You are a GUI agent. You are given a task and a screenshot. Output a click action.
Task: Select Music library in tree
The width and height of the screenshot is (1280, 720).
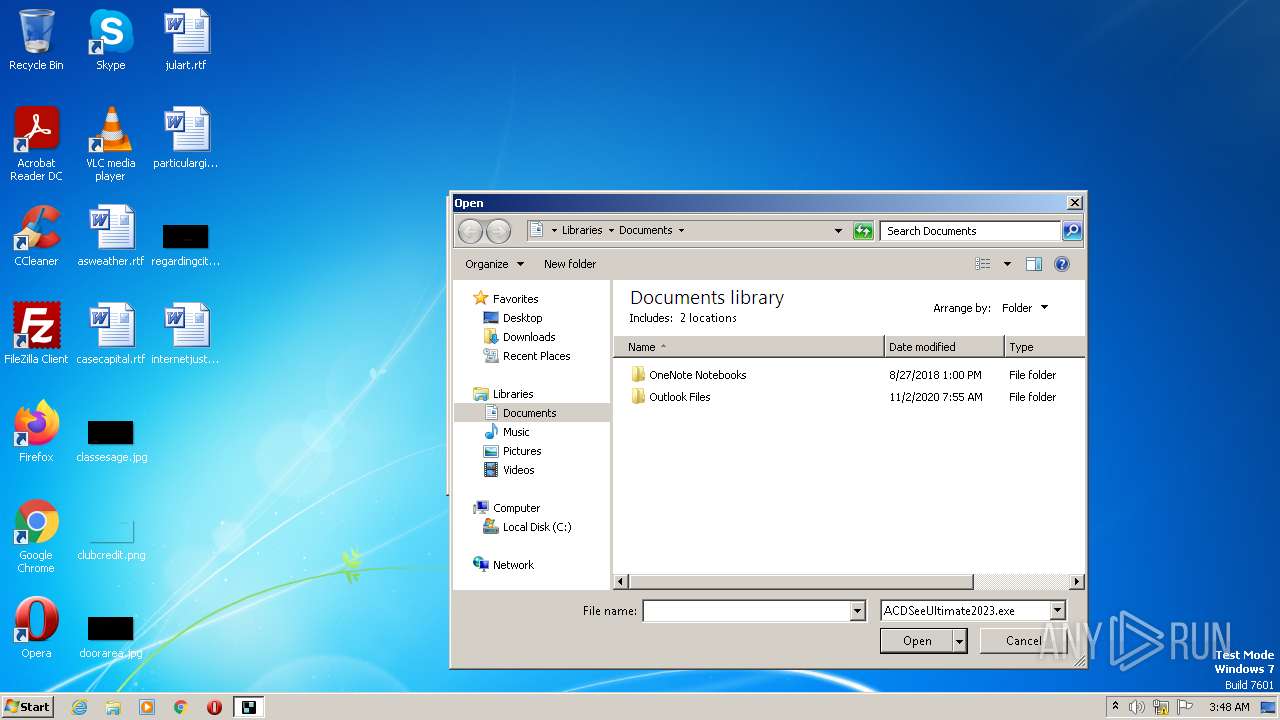507,432
